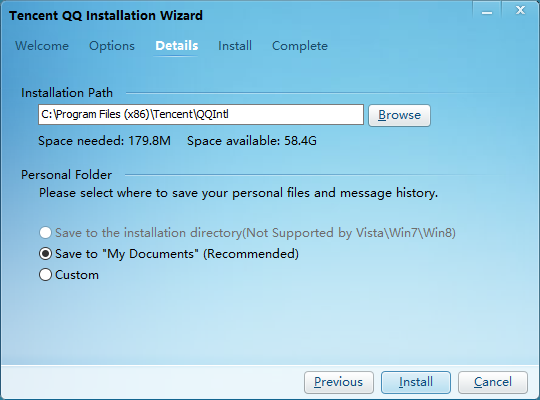Go to the Welcome step tab
Viewport: 540px width, 400px height.
(x=42, y=46)
